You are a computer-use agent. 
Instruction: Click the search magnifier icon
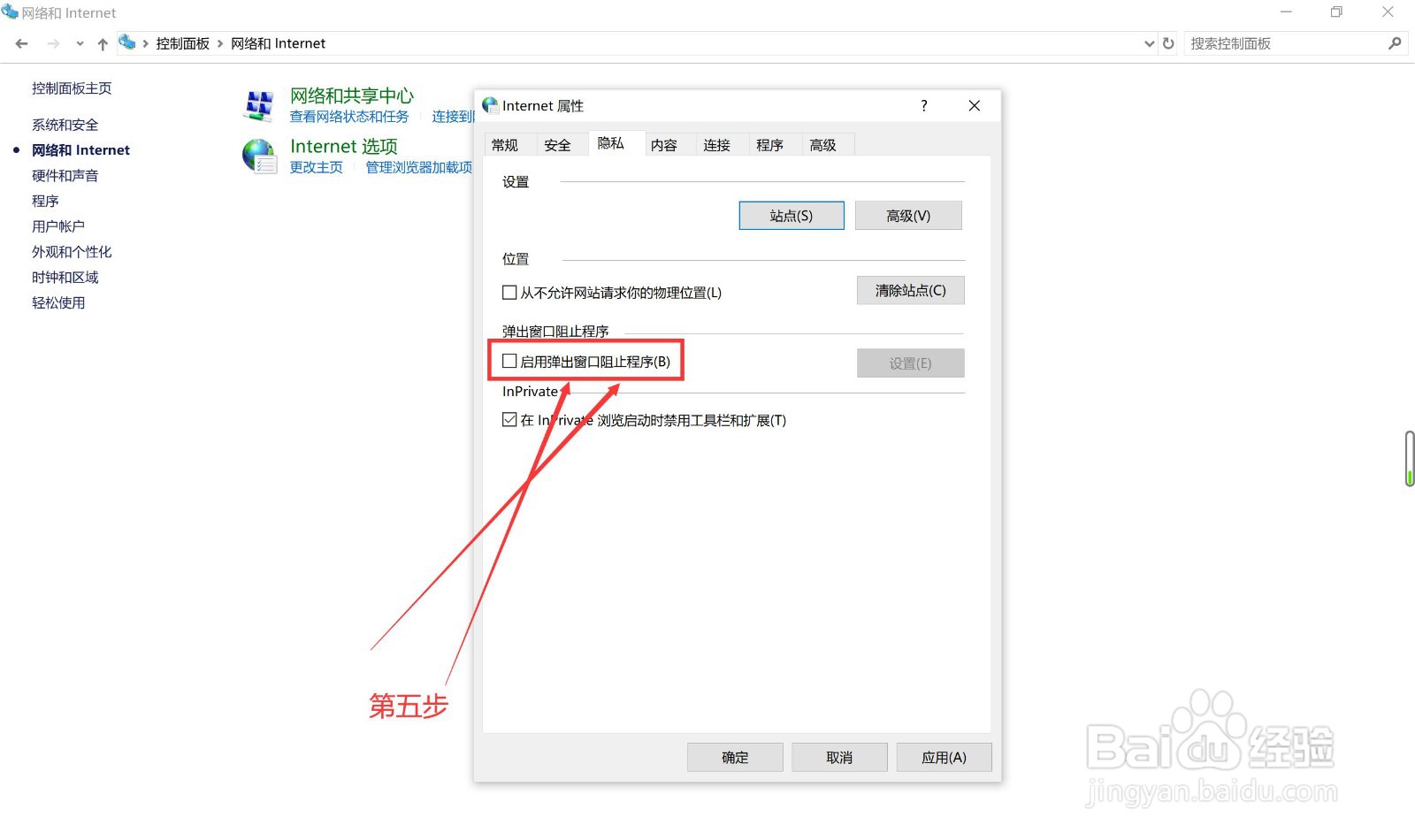click(x=1396, y=42)
